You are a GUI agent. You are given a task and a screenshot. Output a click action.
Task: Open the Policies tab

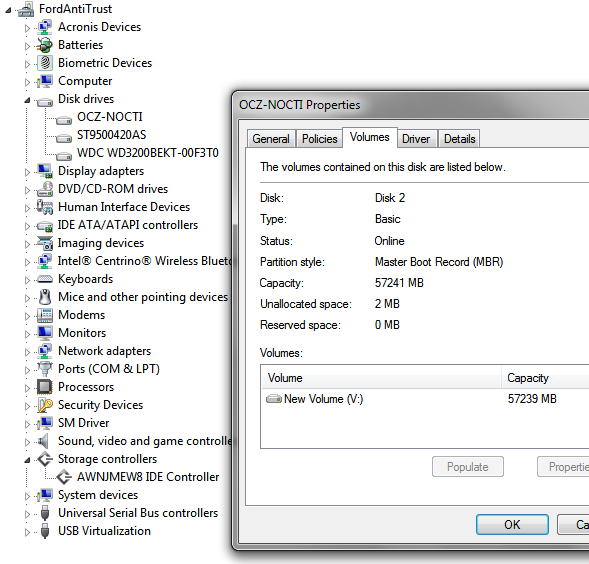[x=320, y=139]
